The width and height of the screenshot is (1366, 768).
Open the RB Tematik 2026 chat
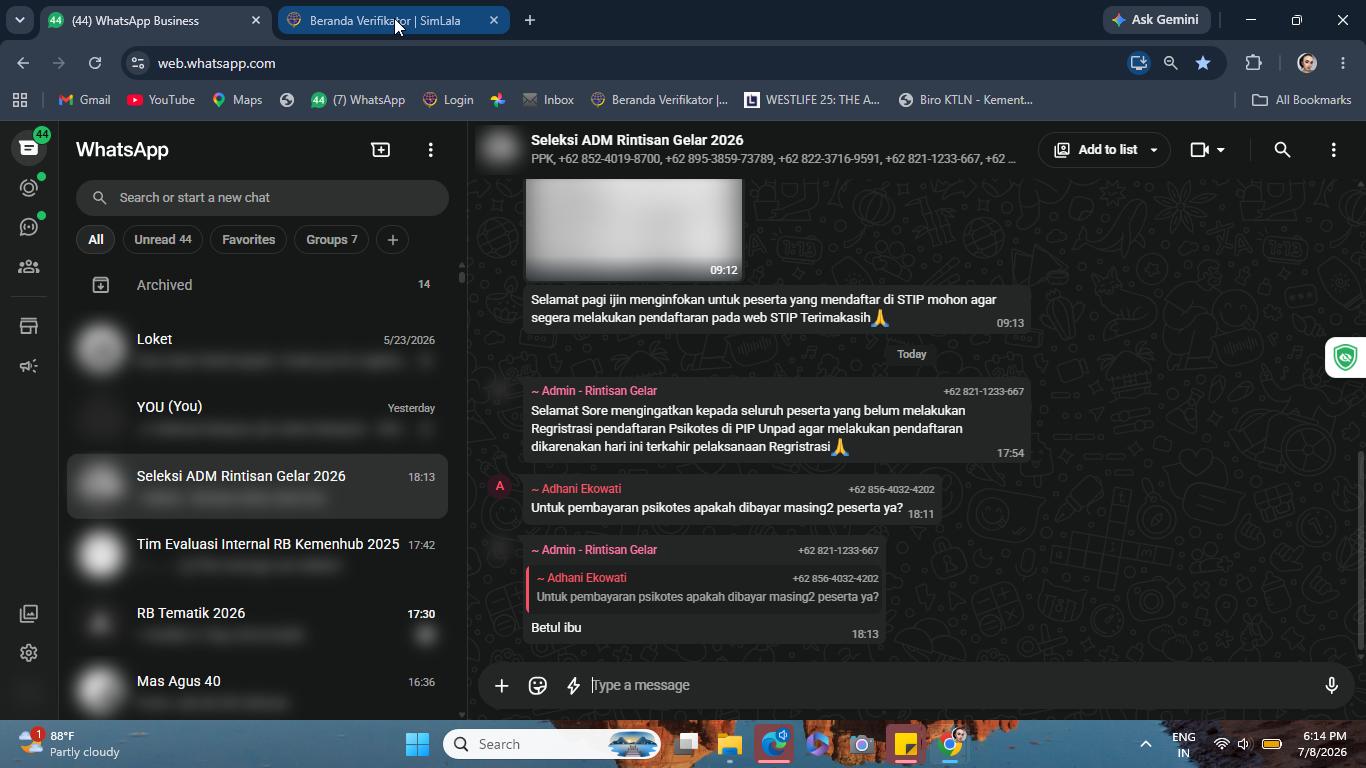tap(258, 624)
